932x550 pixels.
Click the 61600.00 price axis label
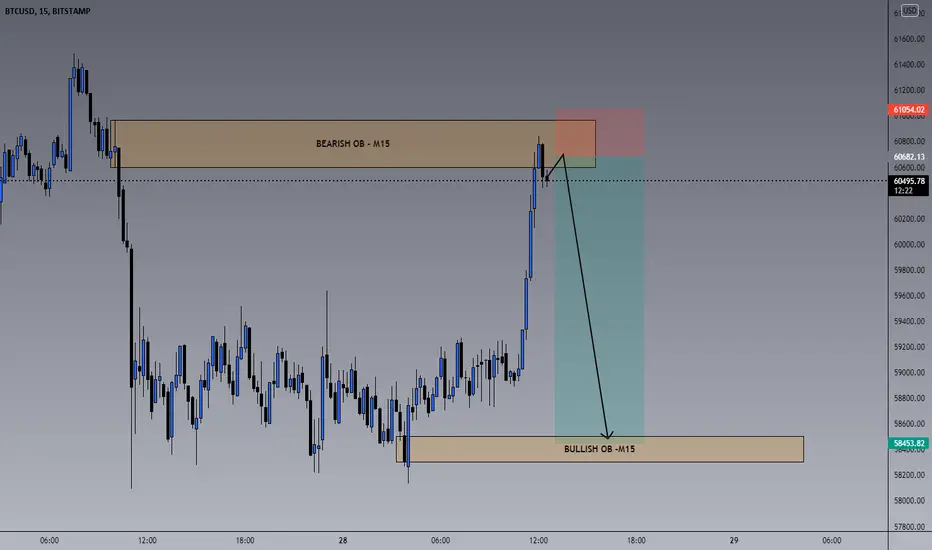pos(909,39)
